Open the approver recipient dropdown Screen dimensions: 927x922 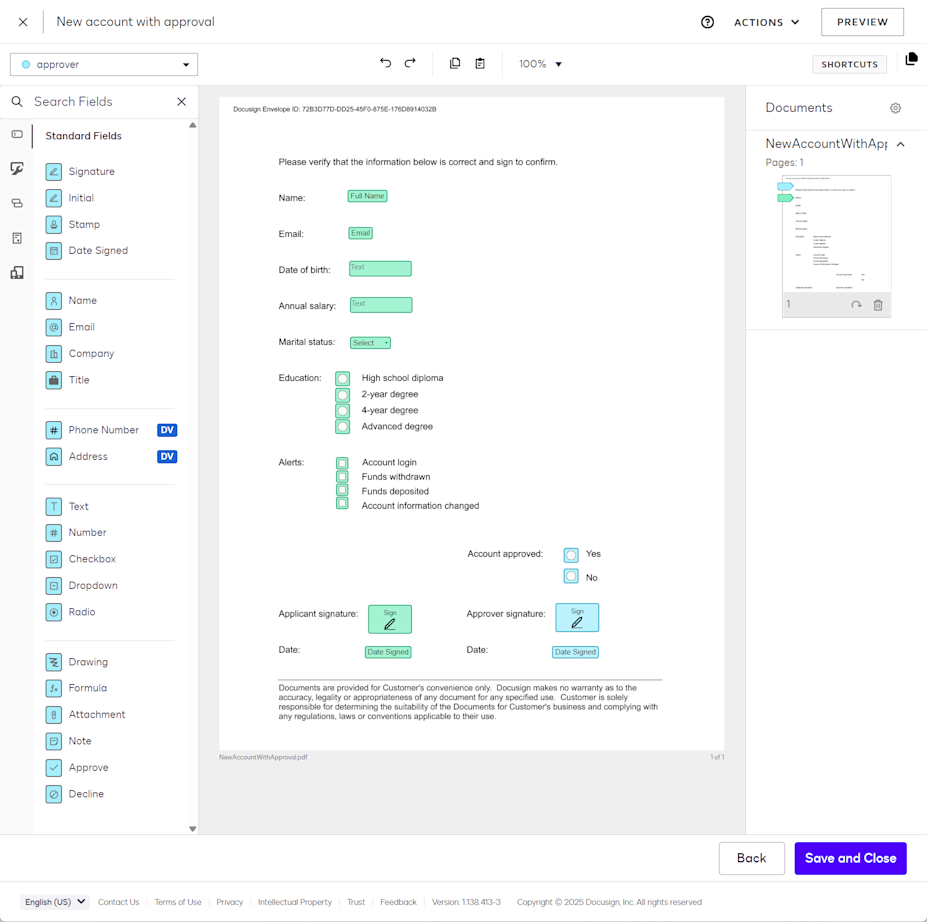[x=103, y=62]
